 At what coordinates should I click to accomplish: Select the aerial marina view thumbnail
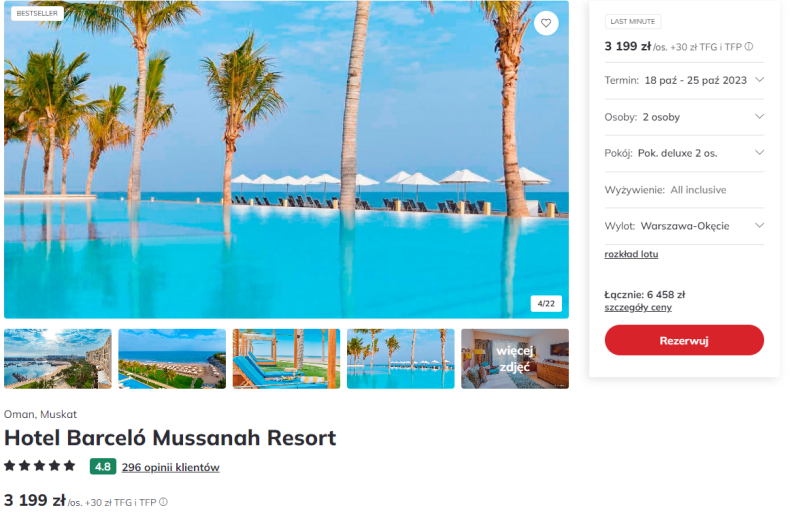58,359
